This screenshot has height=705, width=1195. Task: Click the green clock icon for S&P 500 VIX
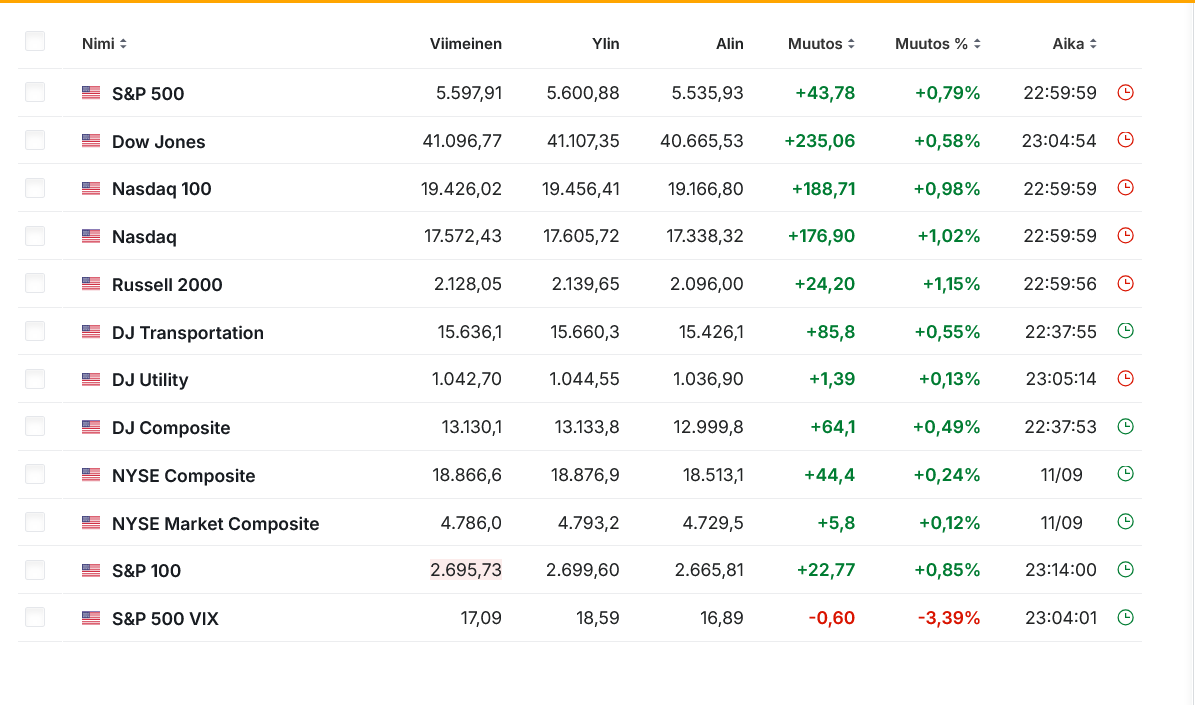[x=1125, y=617]
